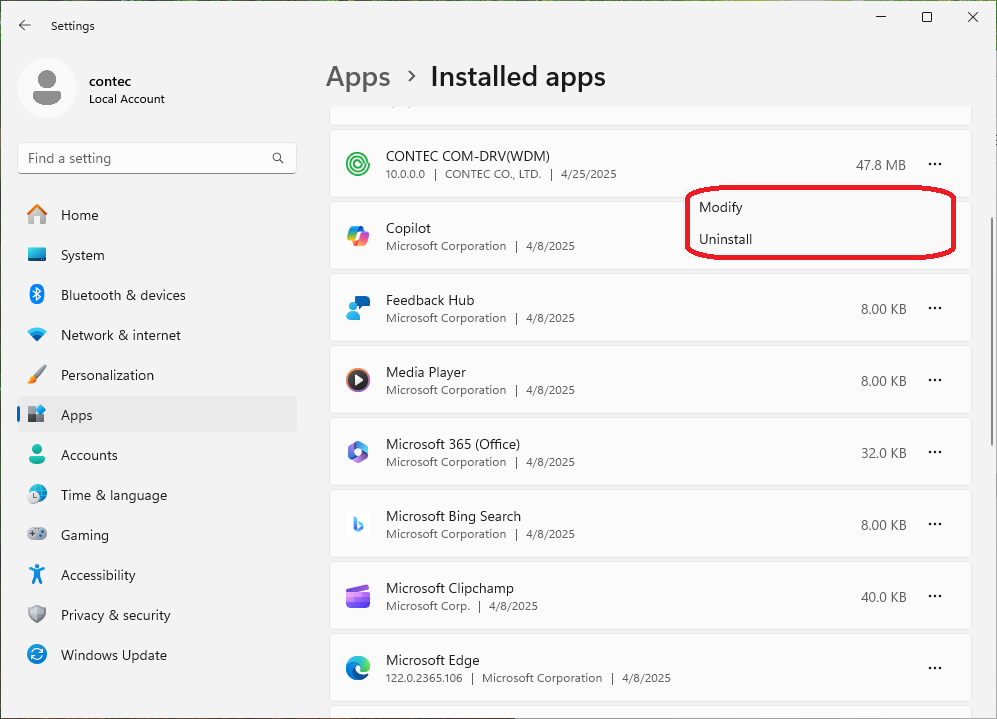997x719 pixels.
Task: Click the Installed apps page heading
Action: point(518,77)
